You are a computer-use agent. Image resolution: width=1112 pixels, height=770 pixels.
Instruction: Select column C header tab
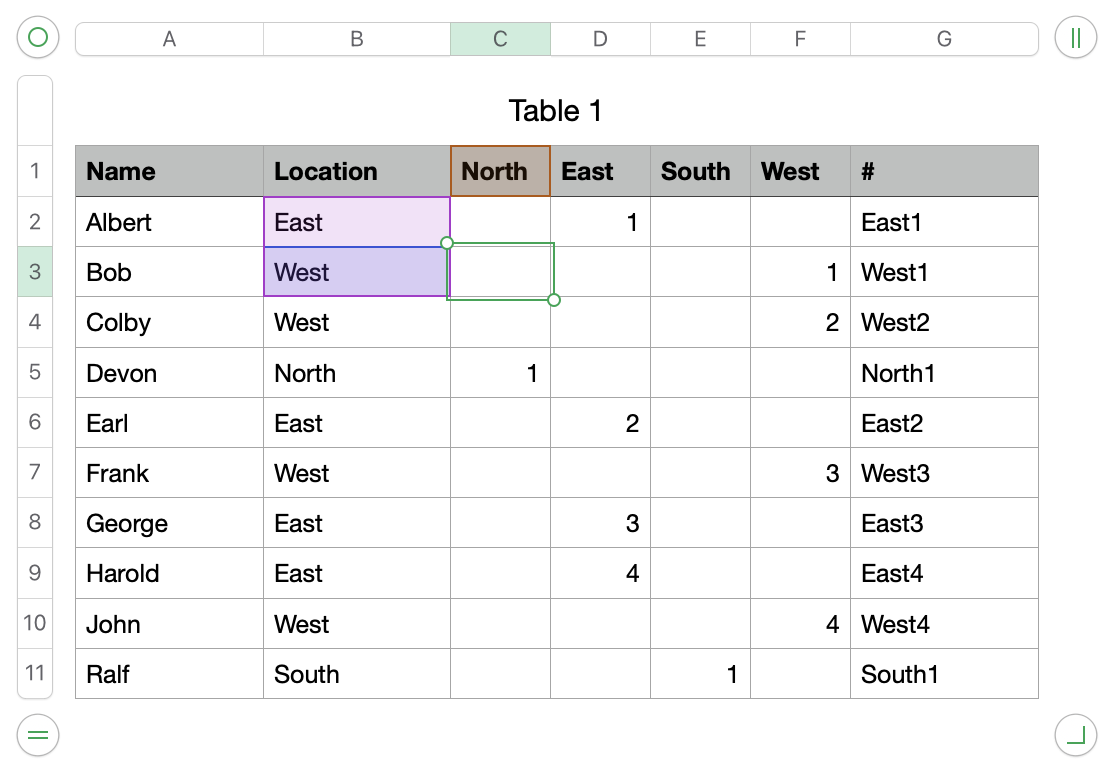(x=500, y=39)
